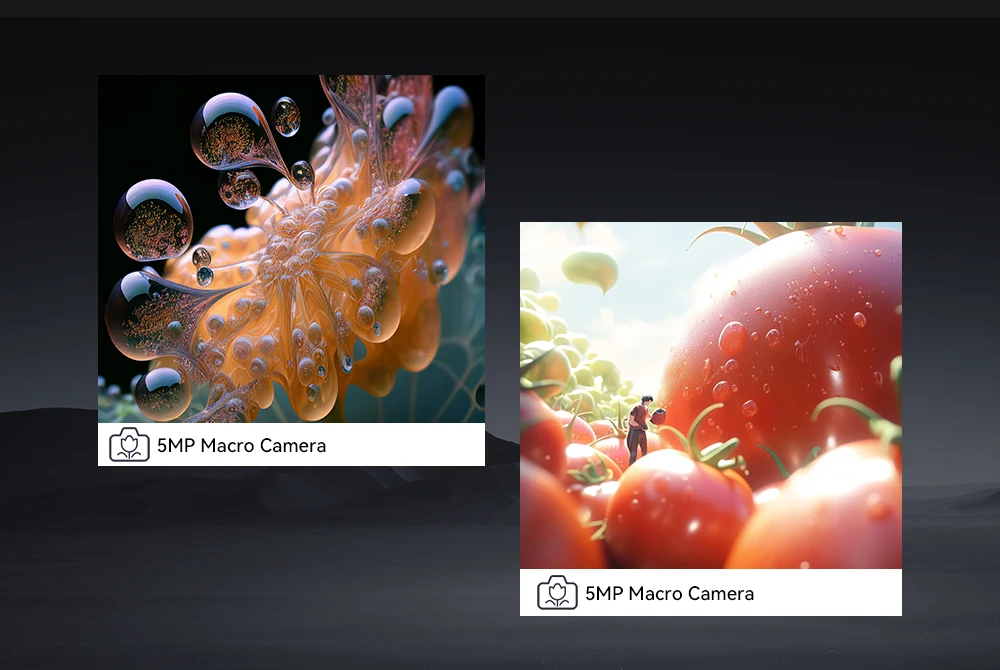Click the macro camera icon below the bubble photo
The width and height of the screenshot is (1000, 670).
click(129, 445)
